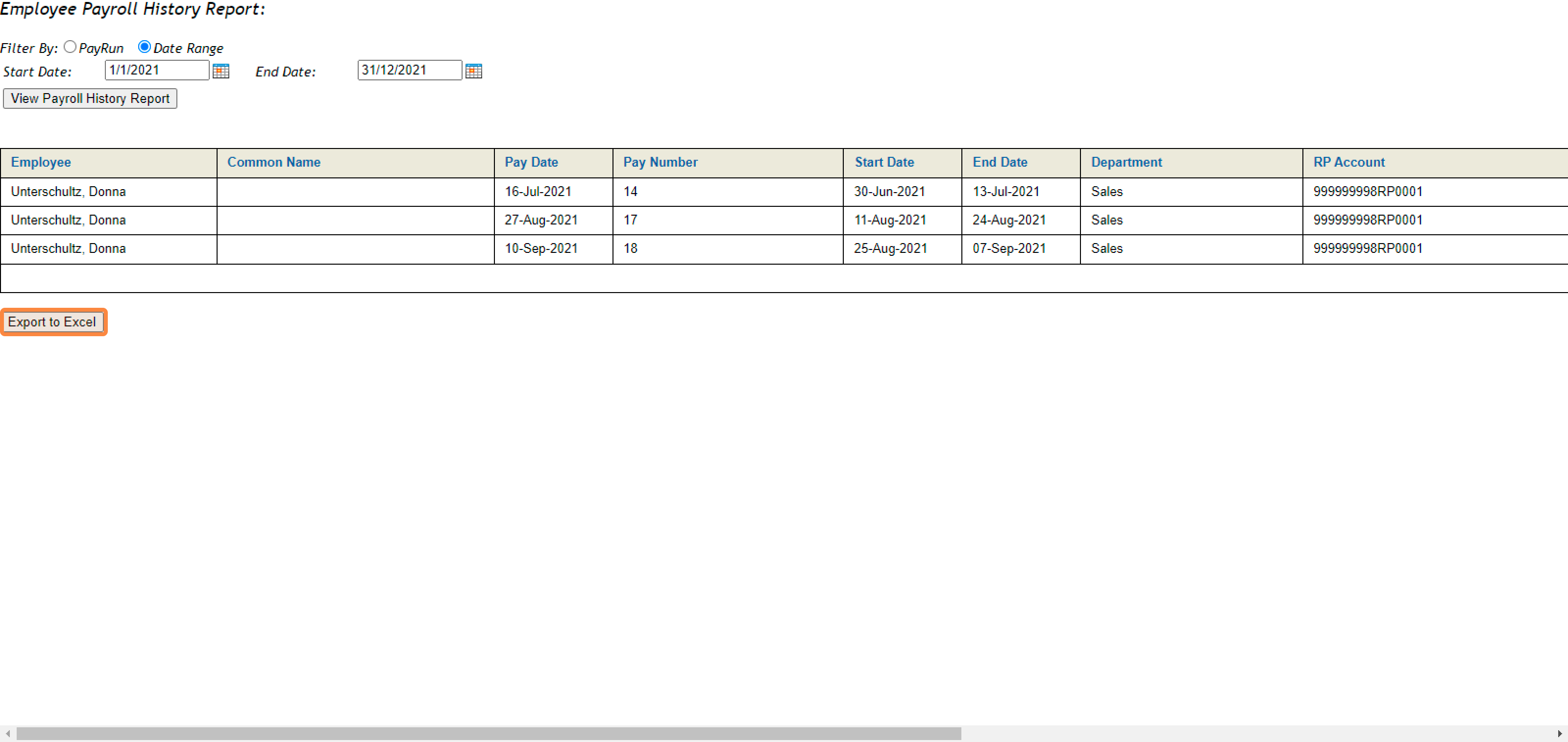Sort by the Start Date column header
This screenshot has width=1568, height=742.
point(884,162)
